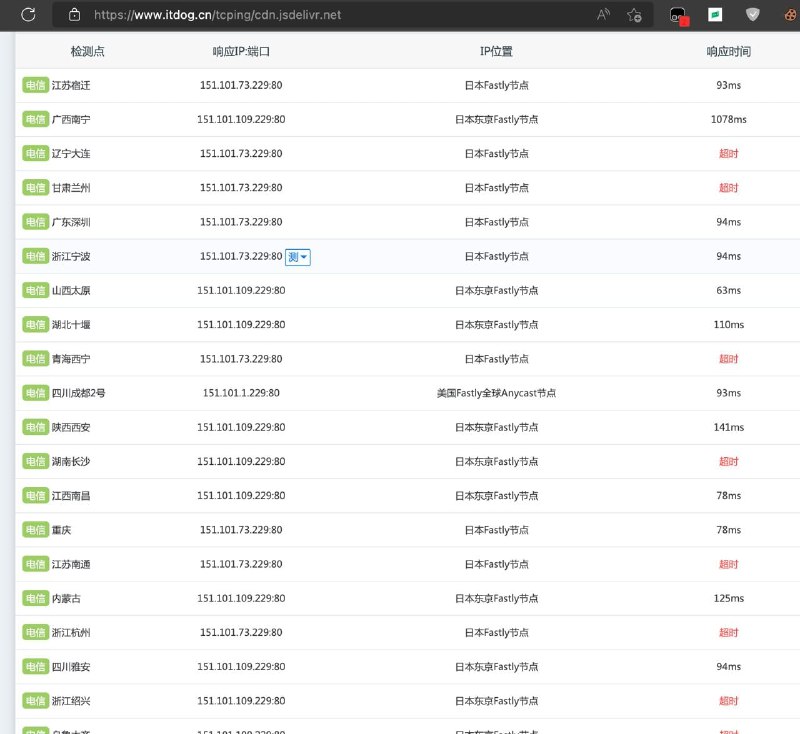Click the 电信 tag in 浙江绍兴 row
The height and width of the screenshot is (734, 800).
pos(35,700)
